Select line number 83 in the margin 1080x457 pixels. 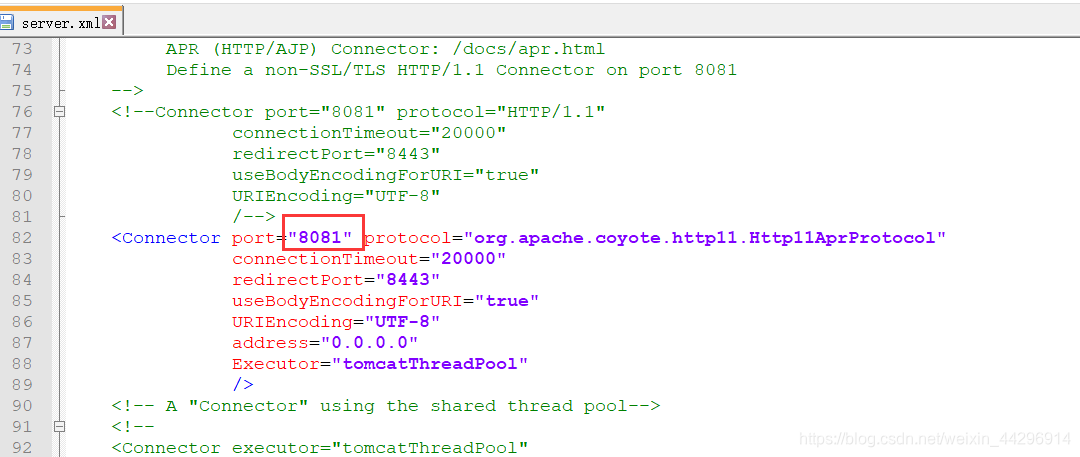tap(23, 259)
